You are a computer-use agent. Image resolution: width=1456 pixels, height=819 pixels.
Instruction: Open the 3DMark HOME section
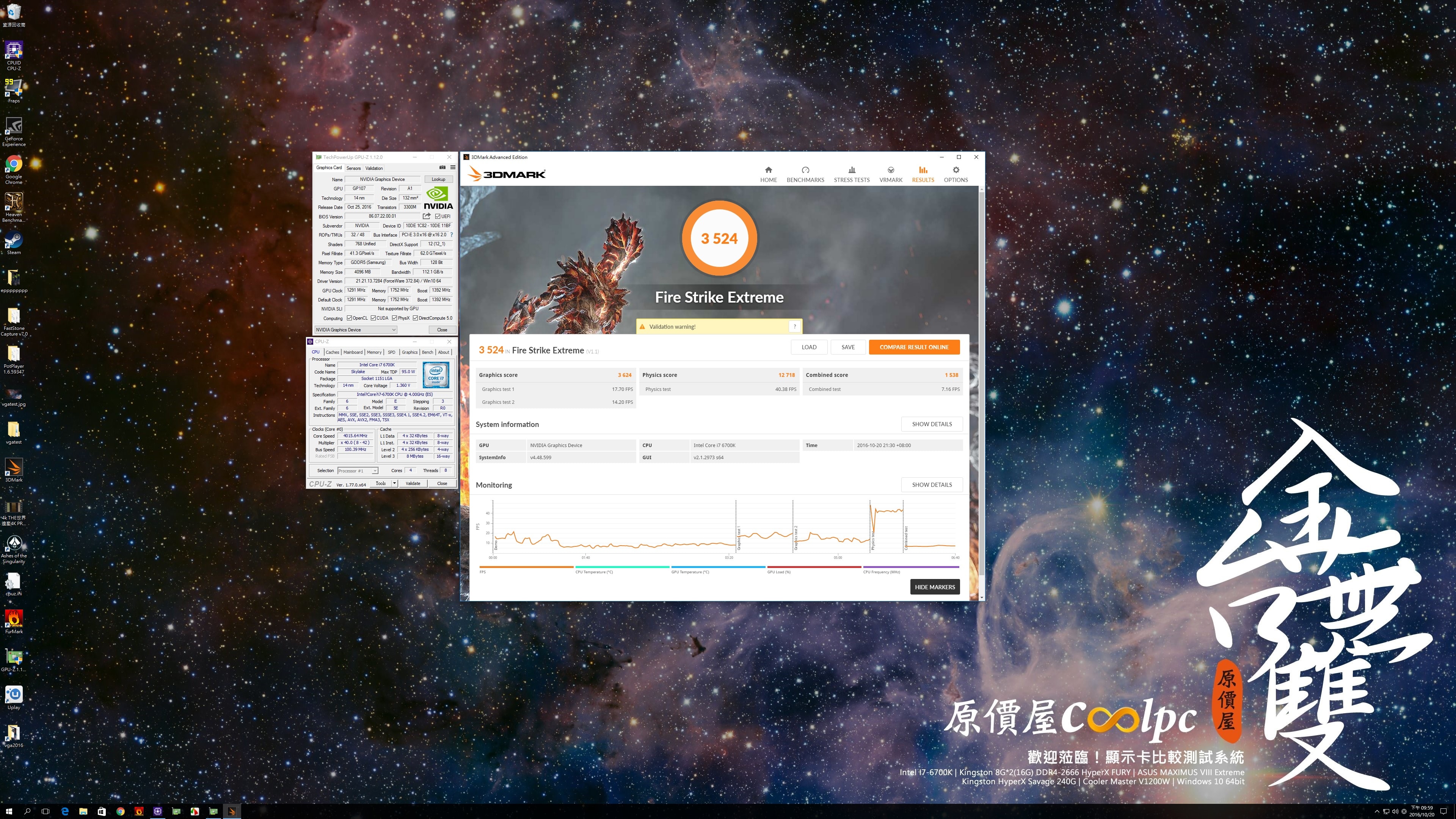[x=768, y=174]
